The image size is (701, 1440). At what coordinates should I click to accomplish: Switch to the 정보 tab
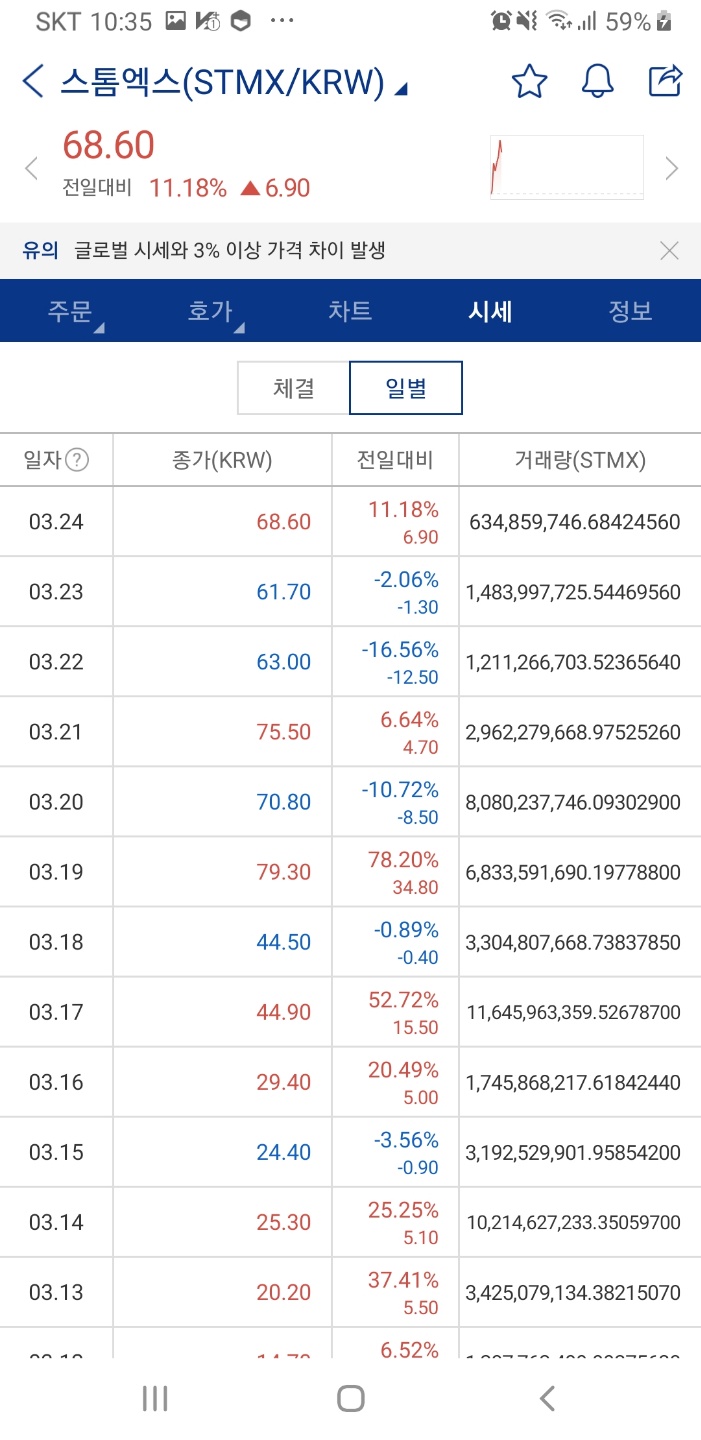click(631, 311)
